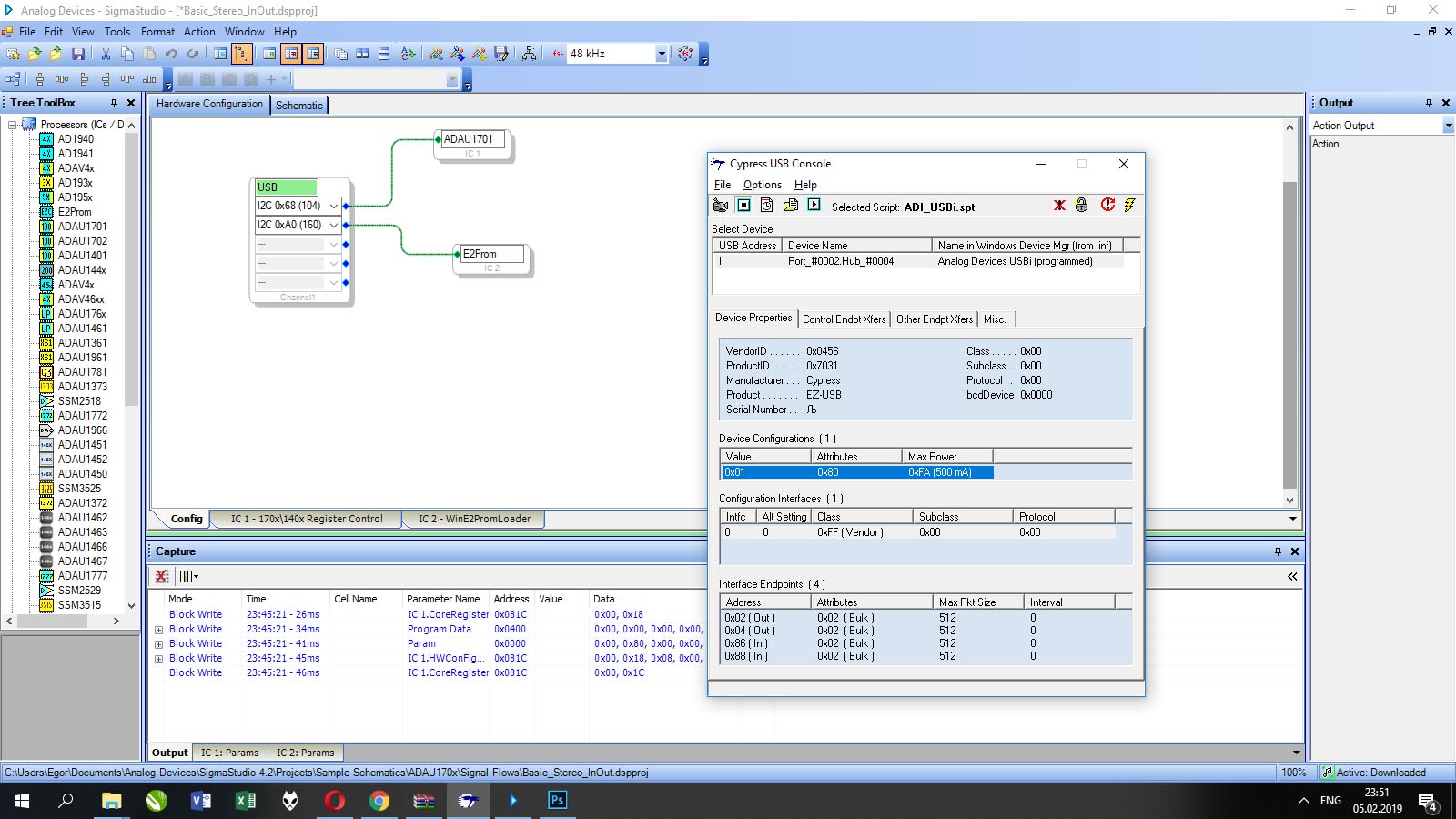The image size is (1456, 819).
Task: Select ADAU1701 in the Tree ToolBox
Action: pos(82,227)
